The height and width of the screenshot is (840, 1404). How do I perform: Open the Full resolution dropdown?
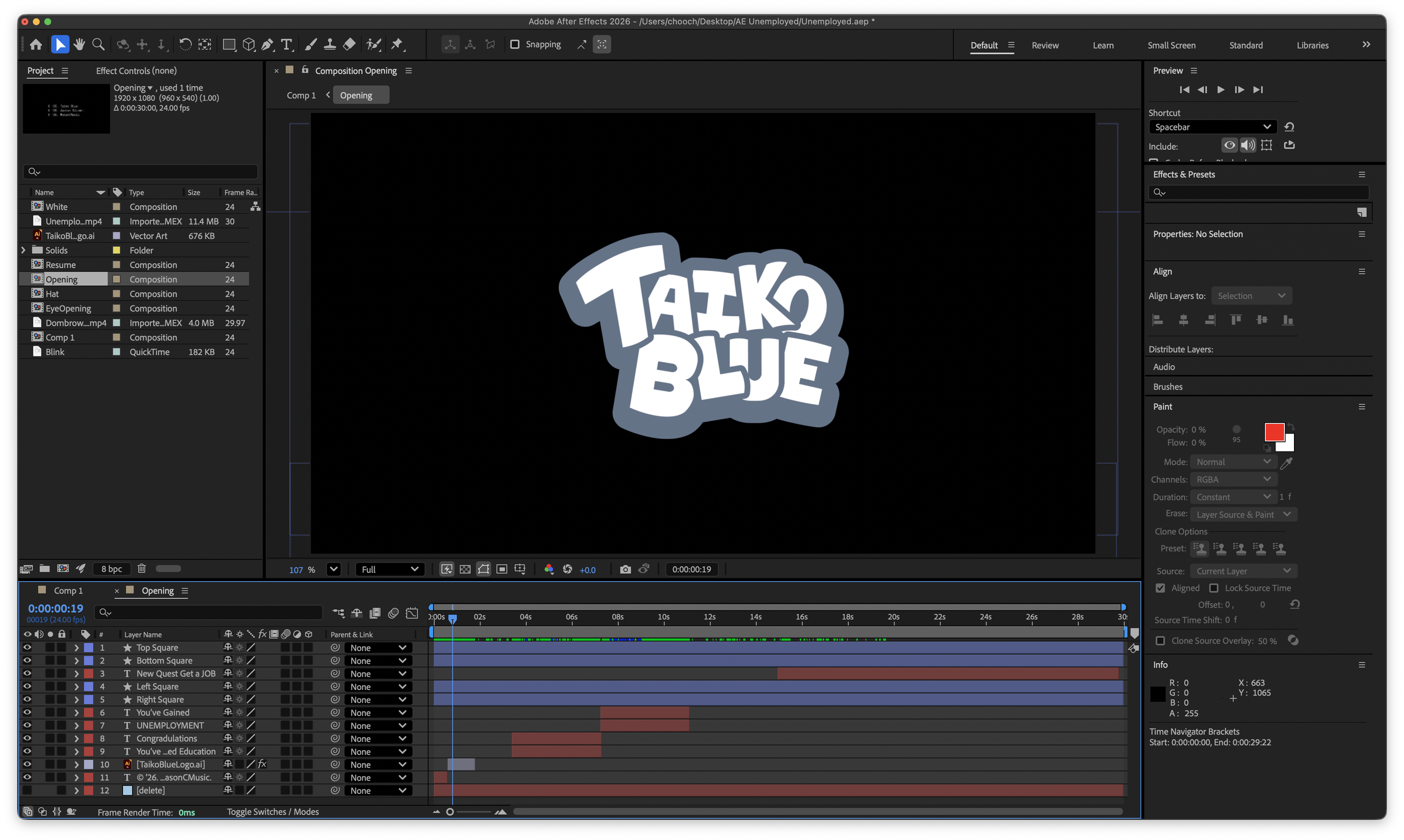click(x=390, y=569)
